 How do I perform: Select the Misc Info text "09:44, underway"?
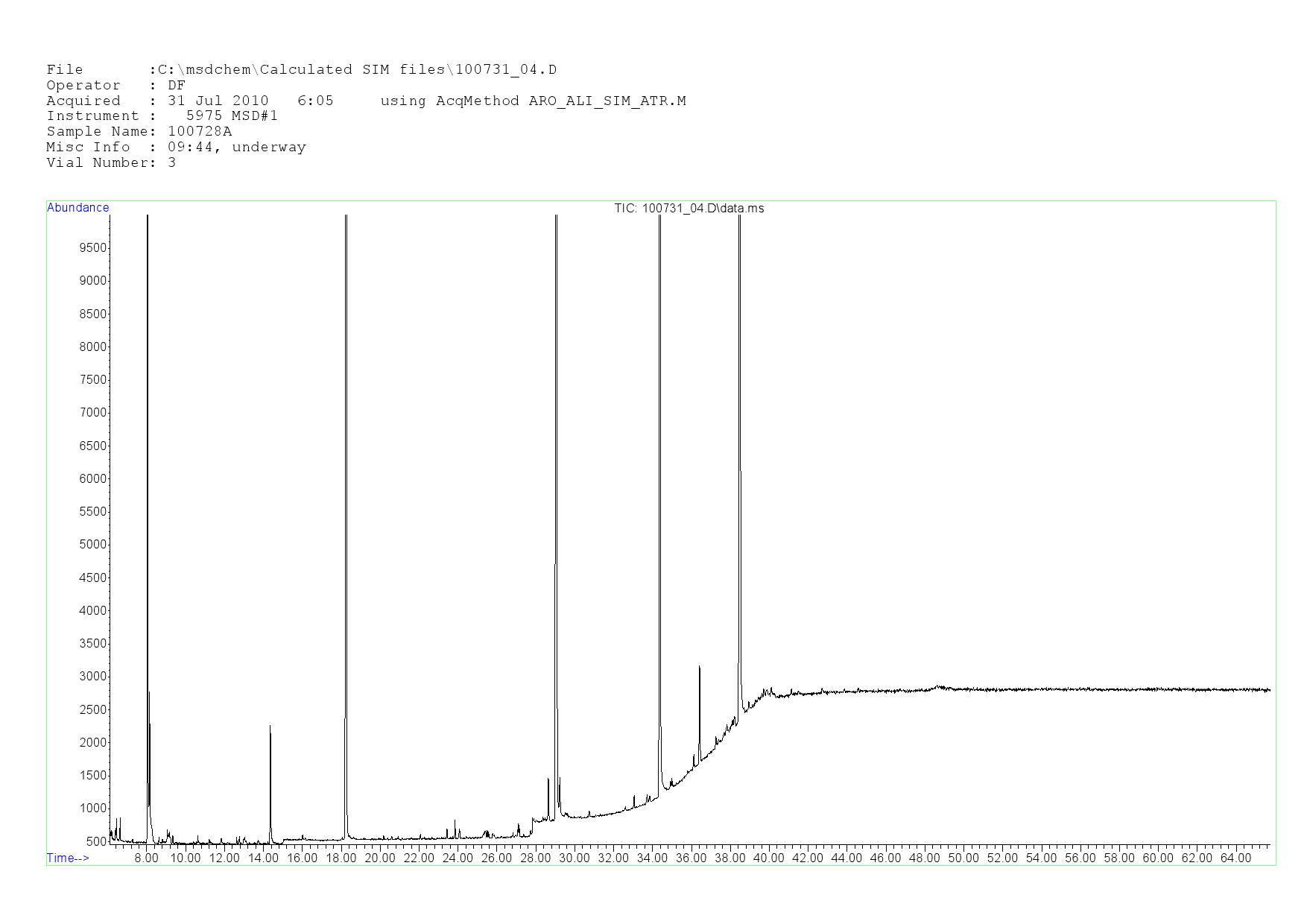coord(237,148)
